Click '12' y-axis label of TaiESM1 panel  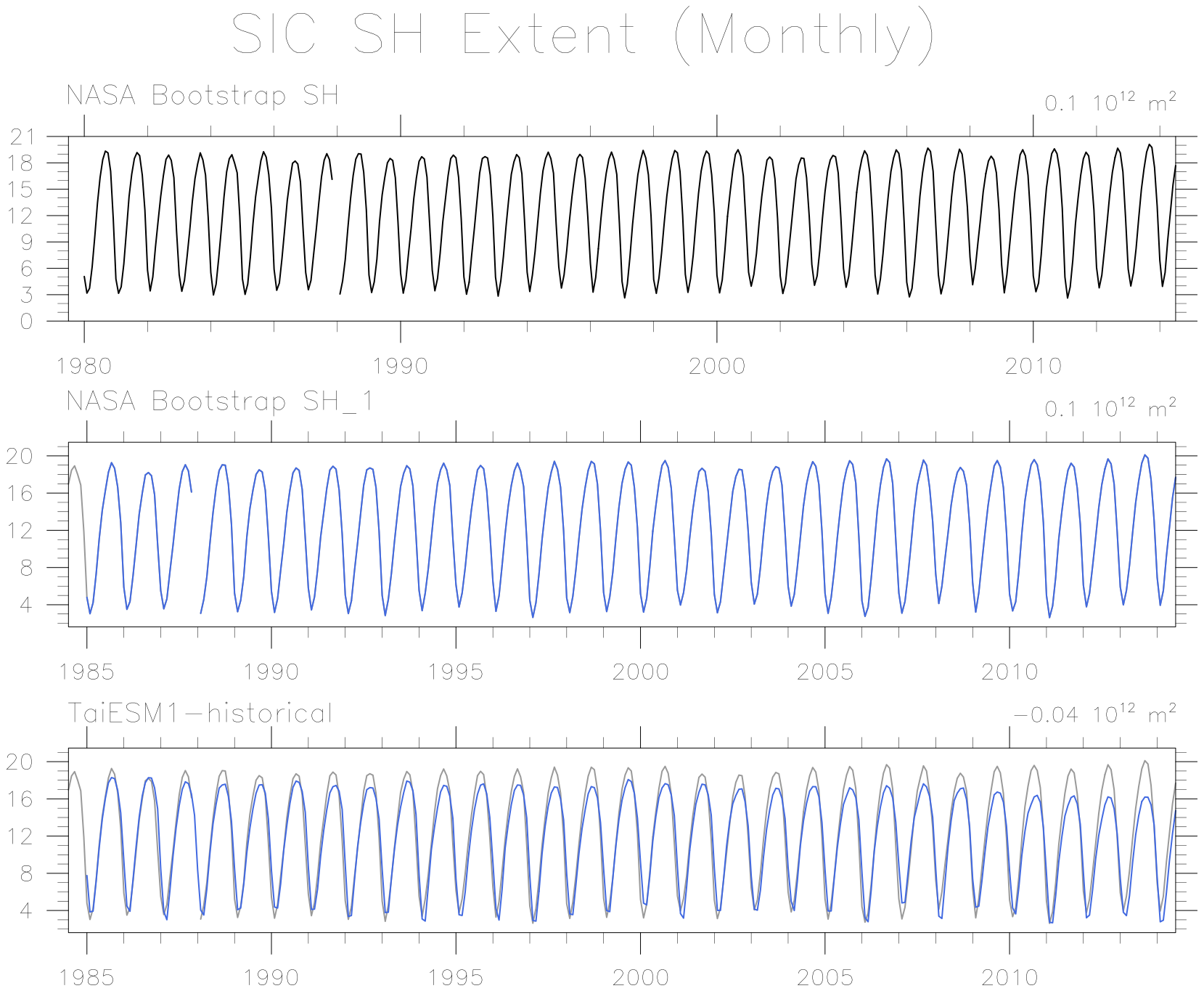[20, 836]
